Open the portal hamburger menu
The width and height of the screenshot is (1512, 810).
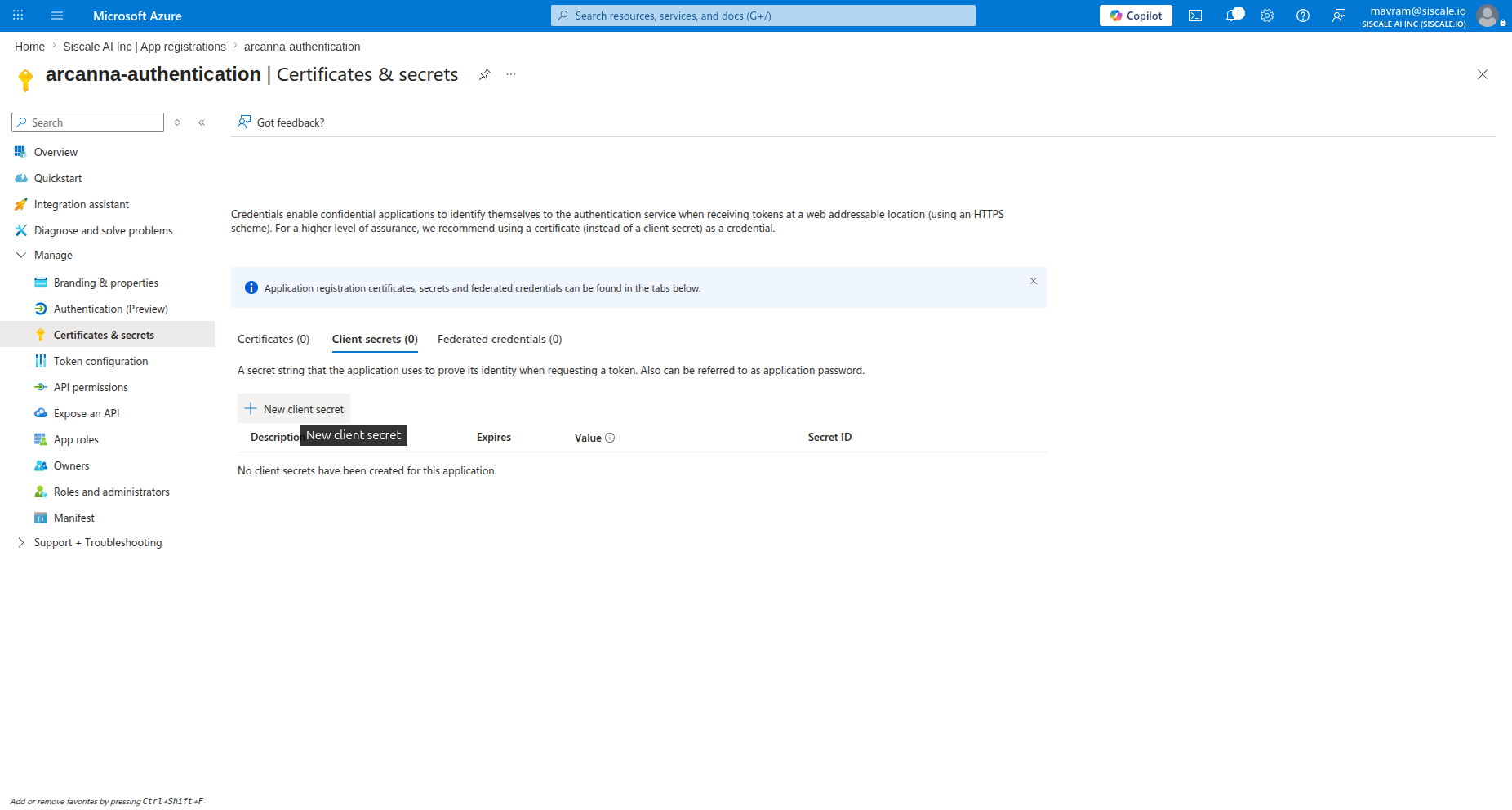pyautogui.click(x=57, y=16)
